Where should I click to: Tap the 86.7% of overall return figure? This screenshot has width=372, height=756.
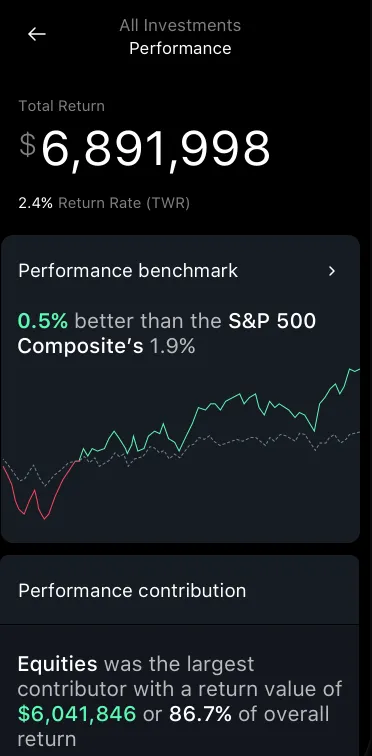pos(200,714)
